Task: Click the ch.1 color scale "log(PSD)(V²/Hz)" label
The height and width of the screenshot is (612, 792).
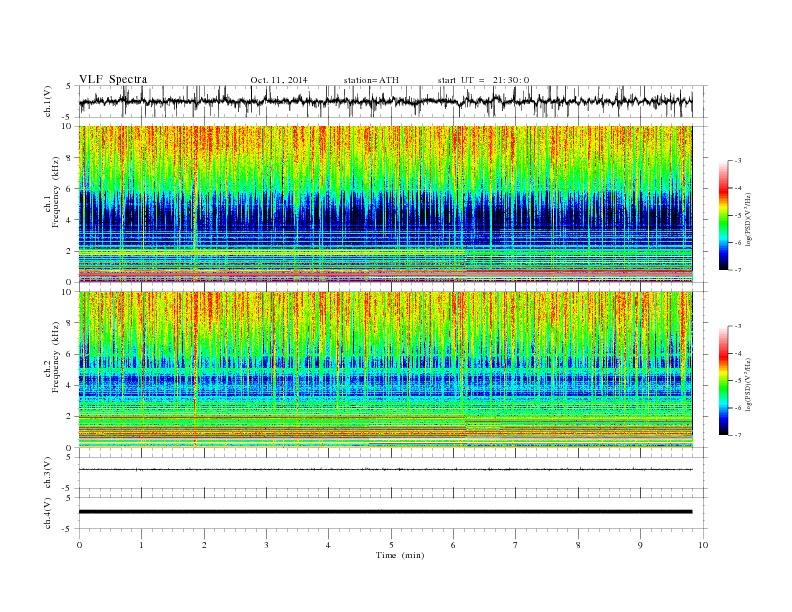Action: click(749, 219)
